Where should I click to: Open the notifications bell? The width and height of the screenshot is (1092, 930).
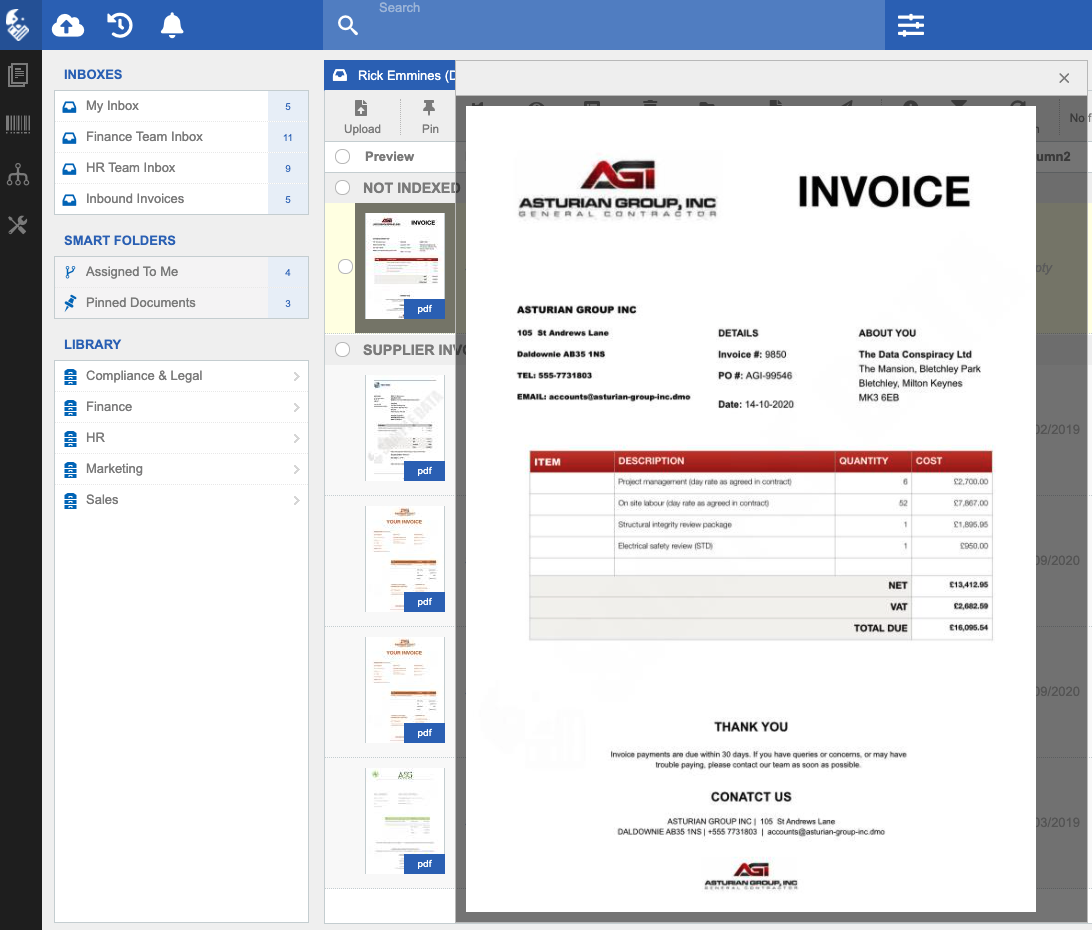[172, 26]
